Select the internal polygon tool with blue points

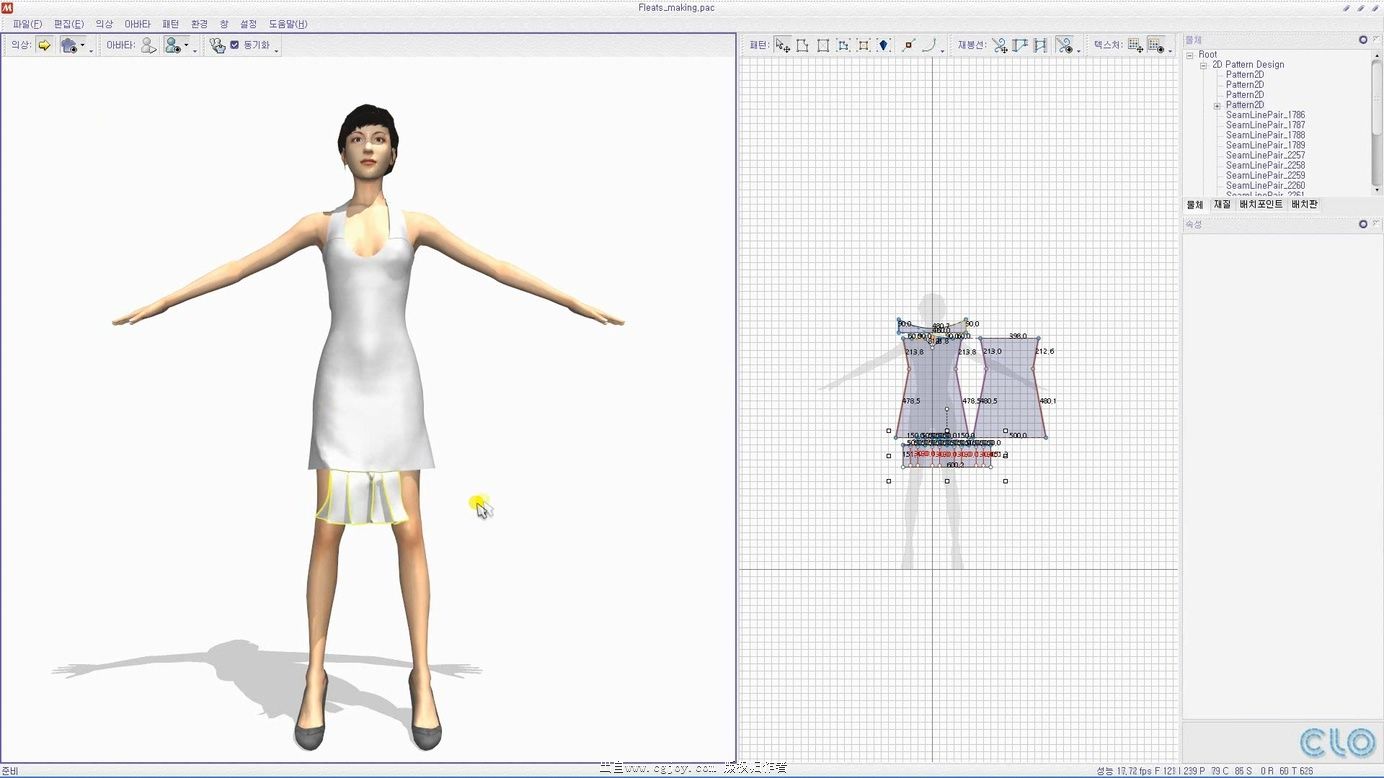coord(843,45)
